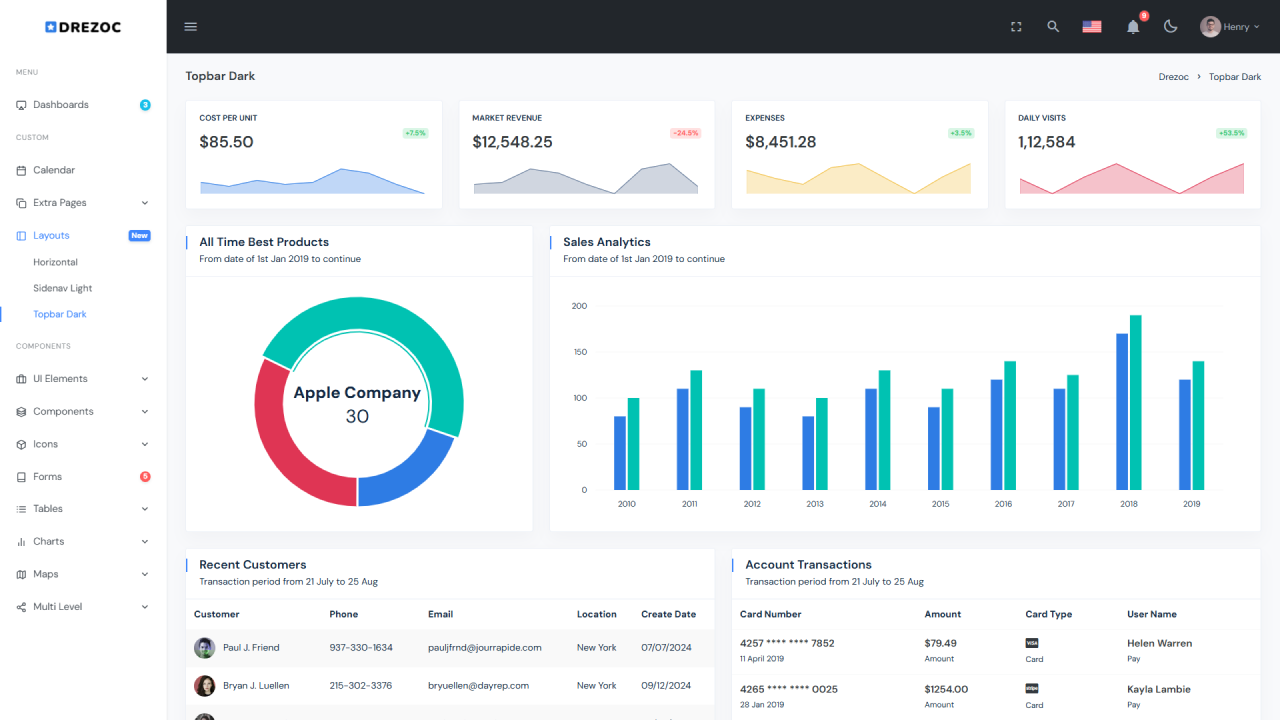Click the US flag language icon

pyautogui.click(x=1091, y=27)
